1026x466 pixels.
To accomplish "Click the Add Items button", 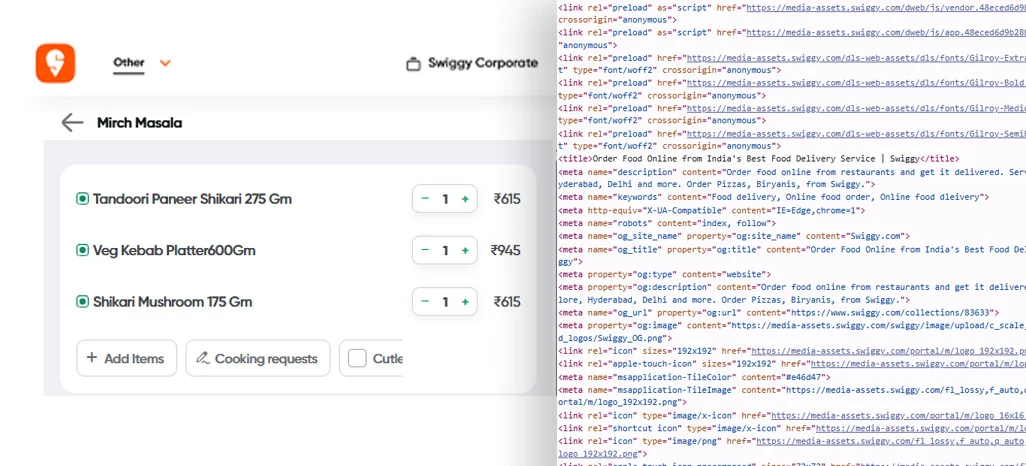I will point(126,358).
